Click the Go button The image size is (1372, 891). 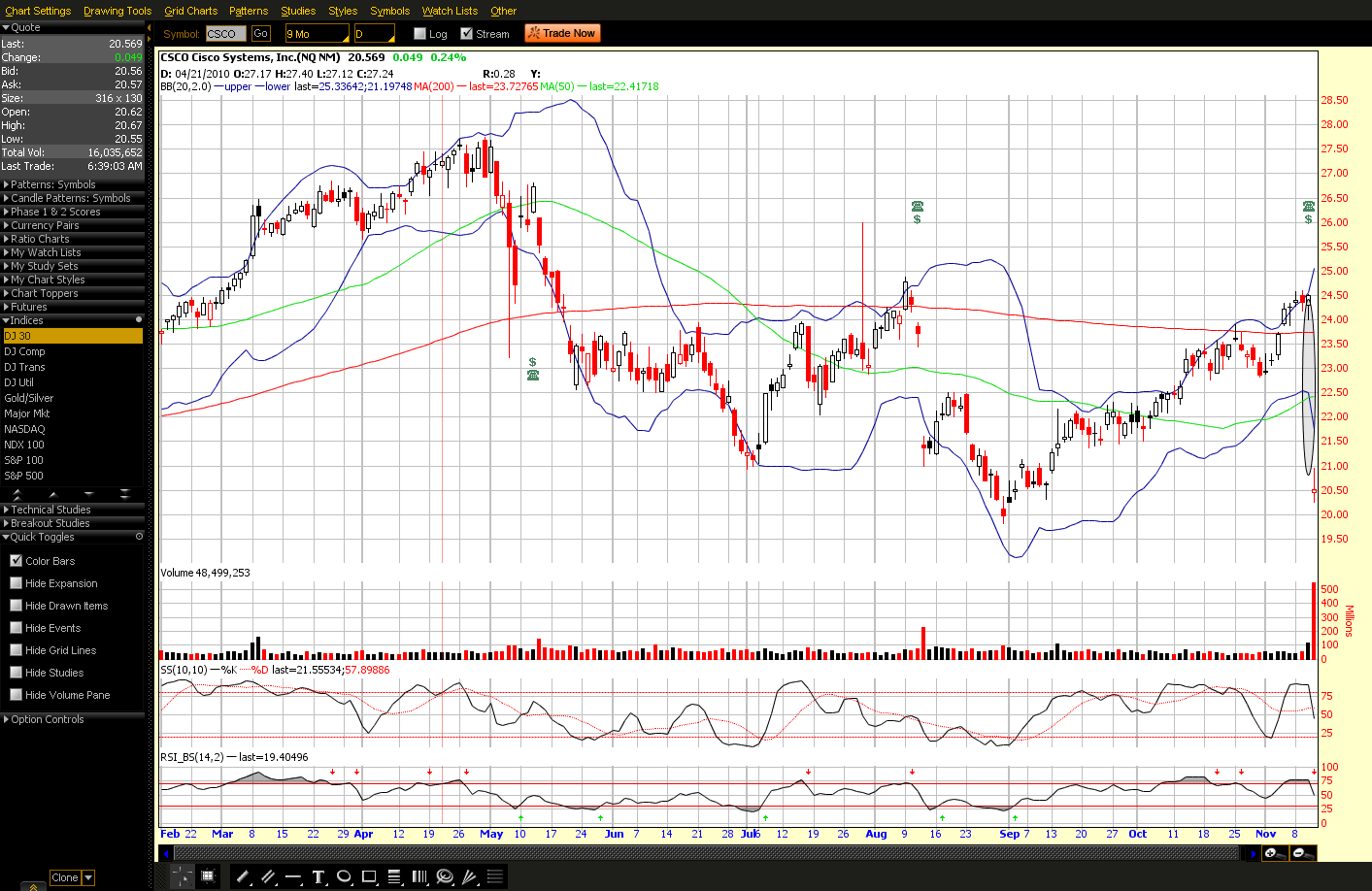pyautogui.click(x=260, y=33)
